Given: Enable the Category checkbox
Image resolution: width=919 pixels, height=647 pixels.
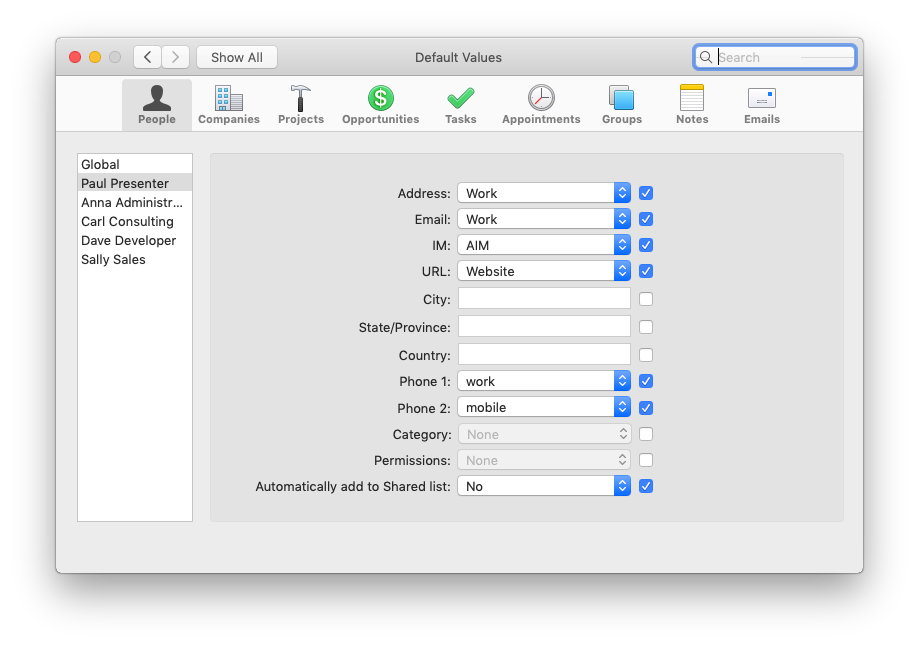Looking at the screenshot, I should point(646,434).
